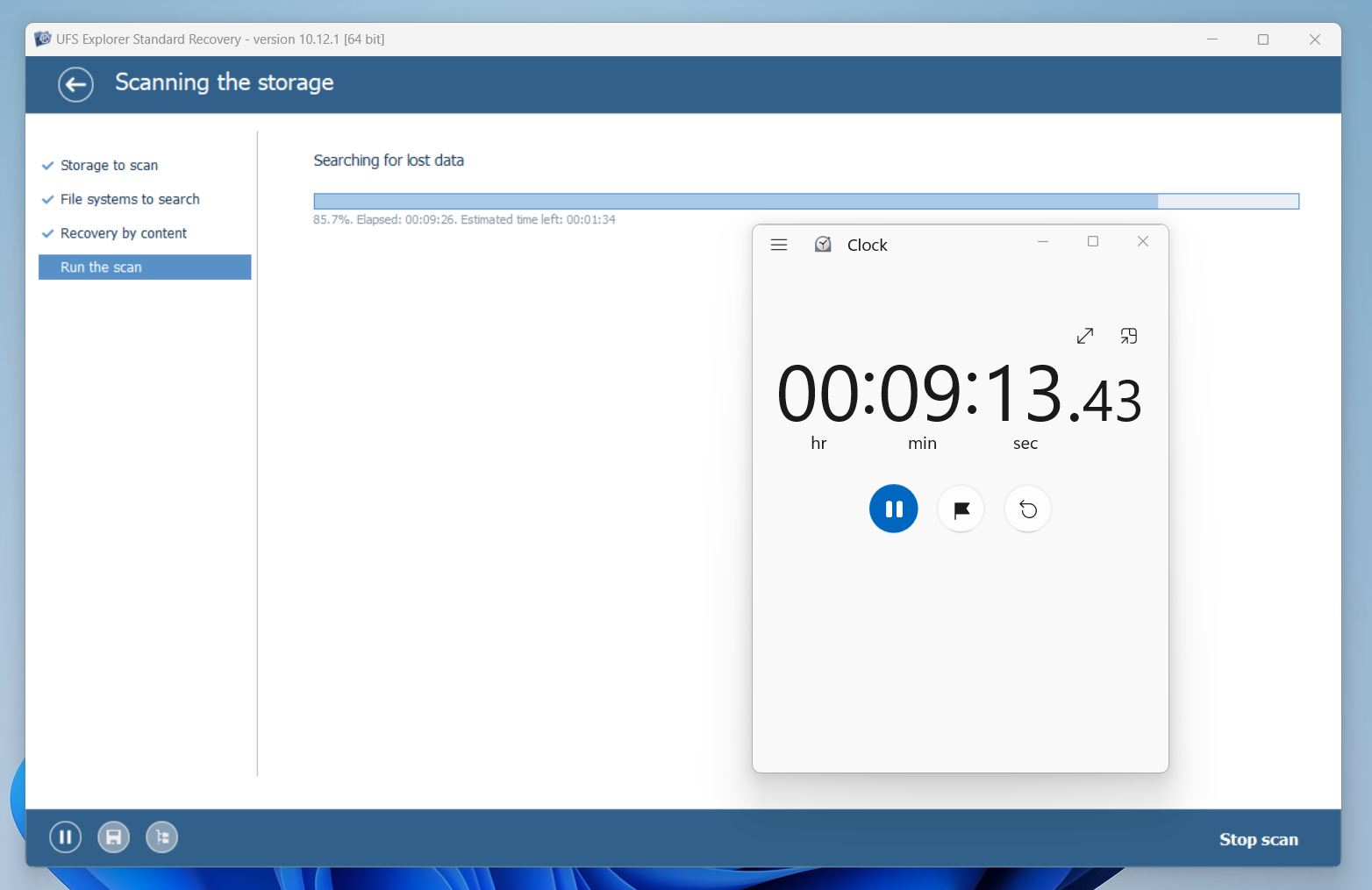Maximize the UFS Explorer window
1372x890 pixels.
point(1263,39)
